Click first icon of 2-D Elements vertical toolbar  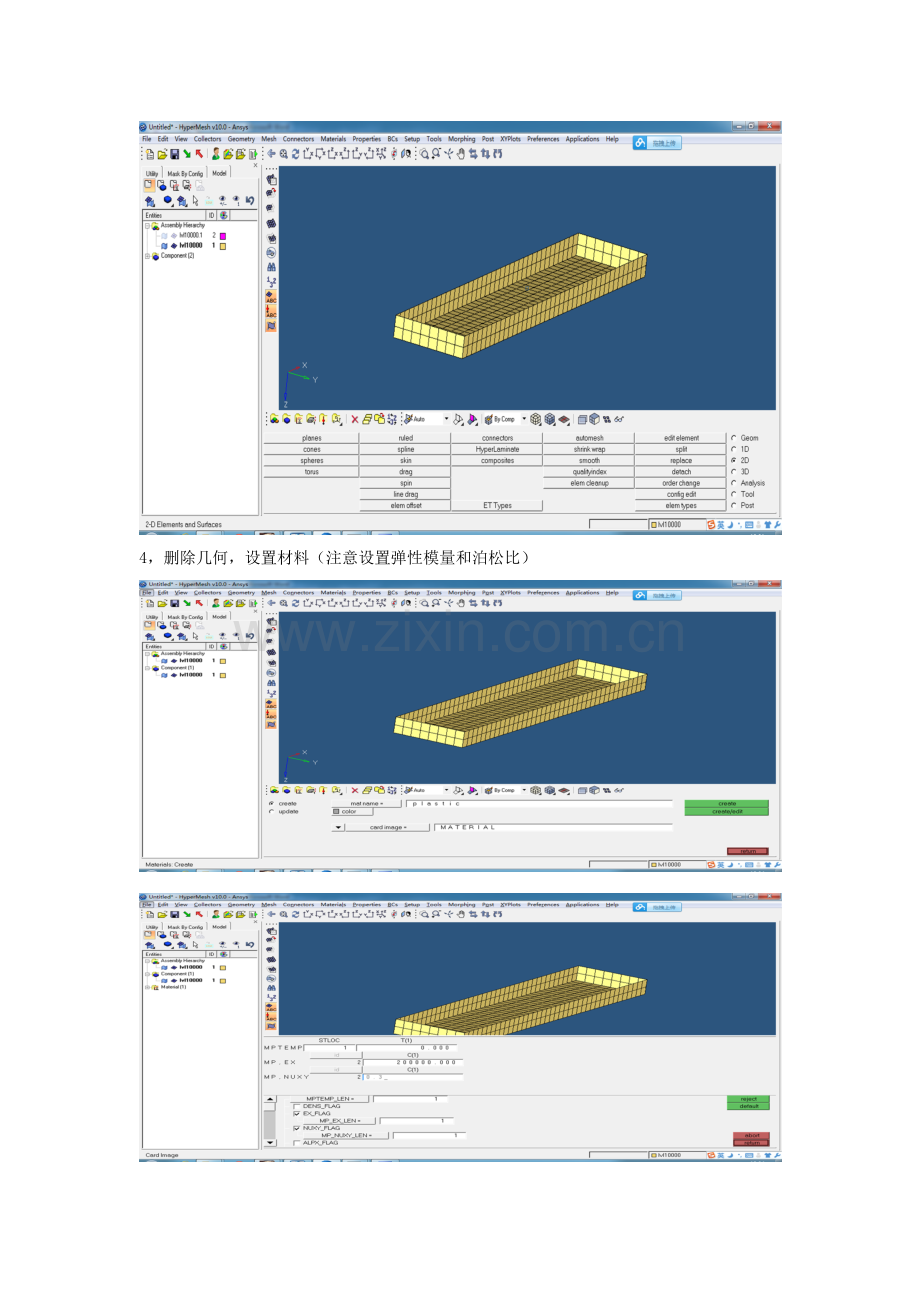coord(271,180)
